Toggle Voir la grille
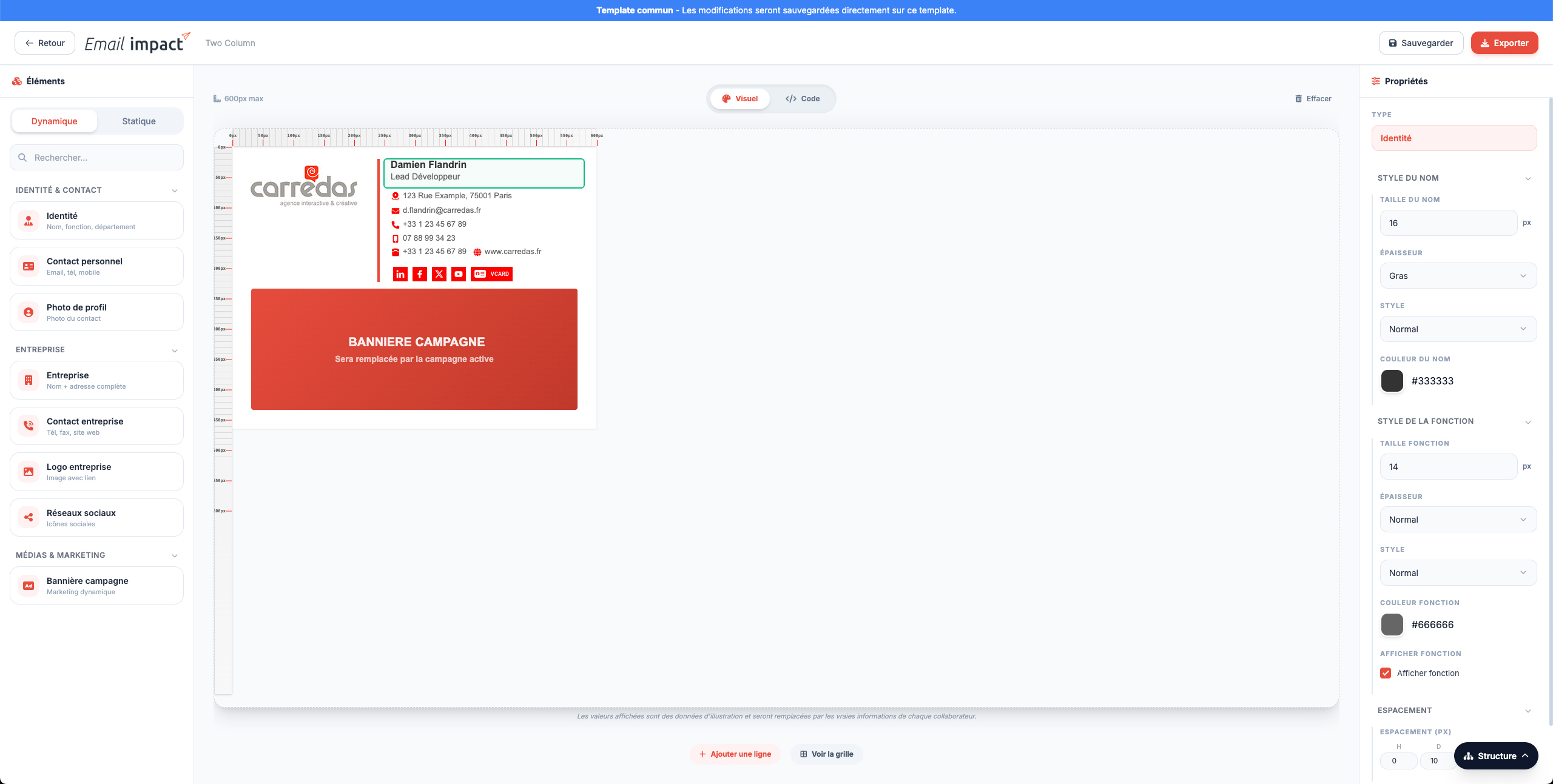Screen dimensions: 1553x784 (x=826, y=754)
